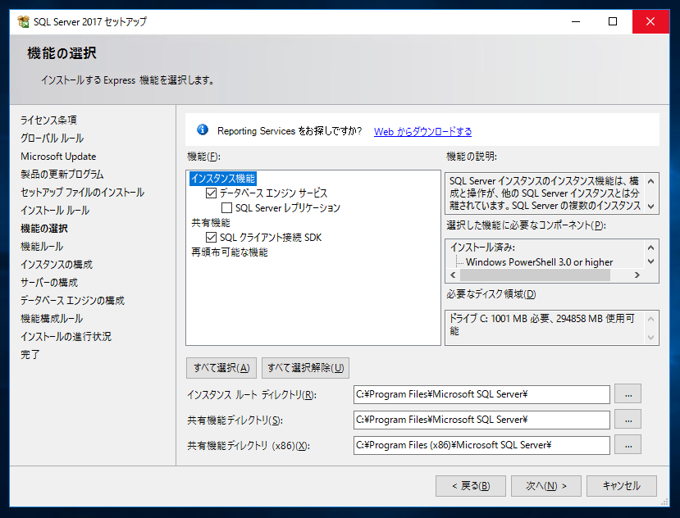Click the Microsoft Update step in sidebar
The width and height of the screenshot is (680, 518).
click(x=59, y=156)
